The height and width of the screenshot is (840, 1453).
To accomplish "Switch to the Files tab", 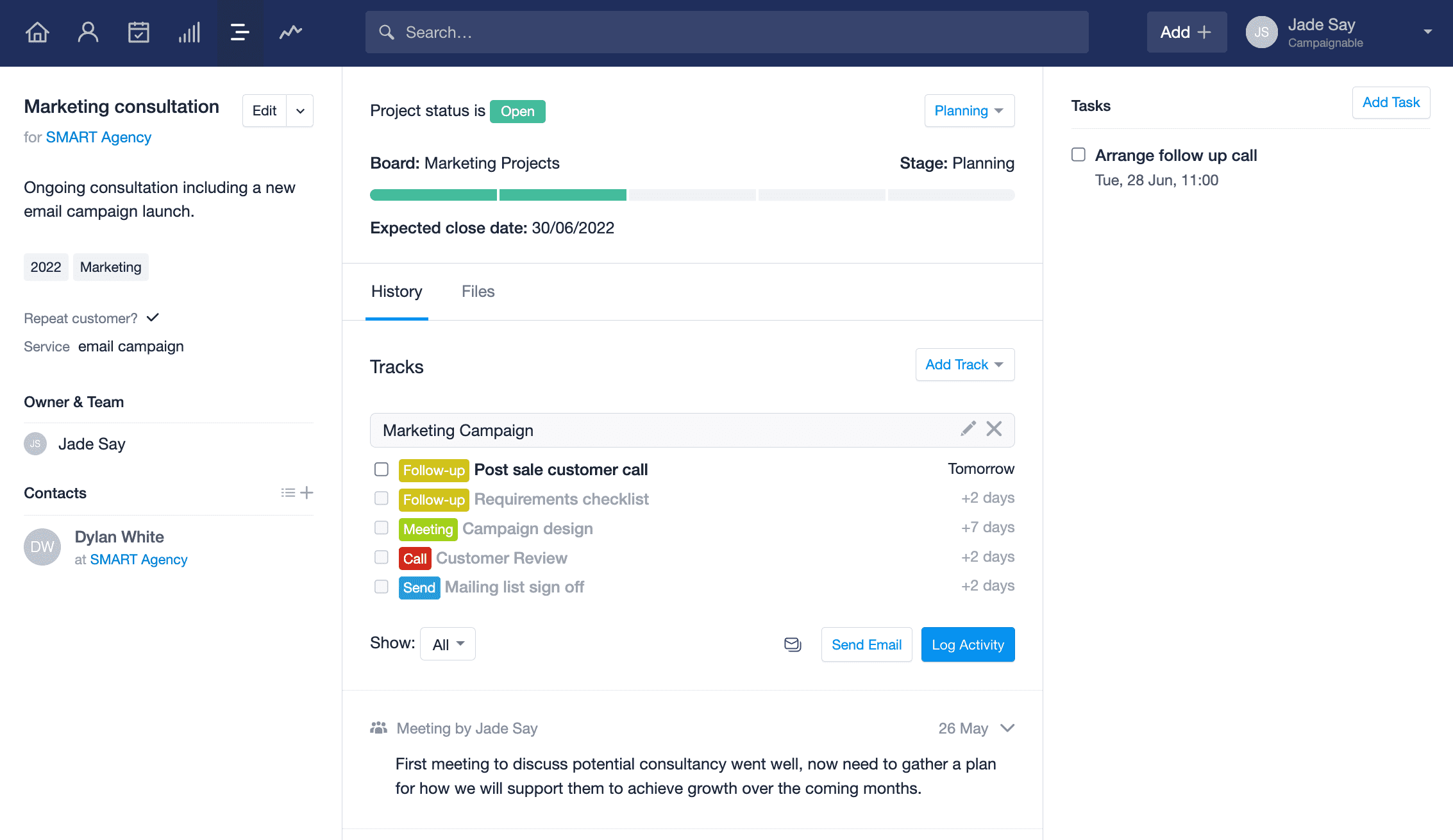I will pyautogui.click(x=477, y=291).
